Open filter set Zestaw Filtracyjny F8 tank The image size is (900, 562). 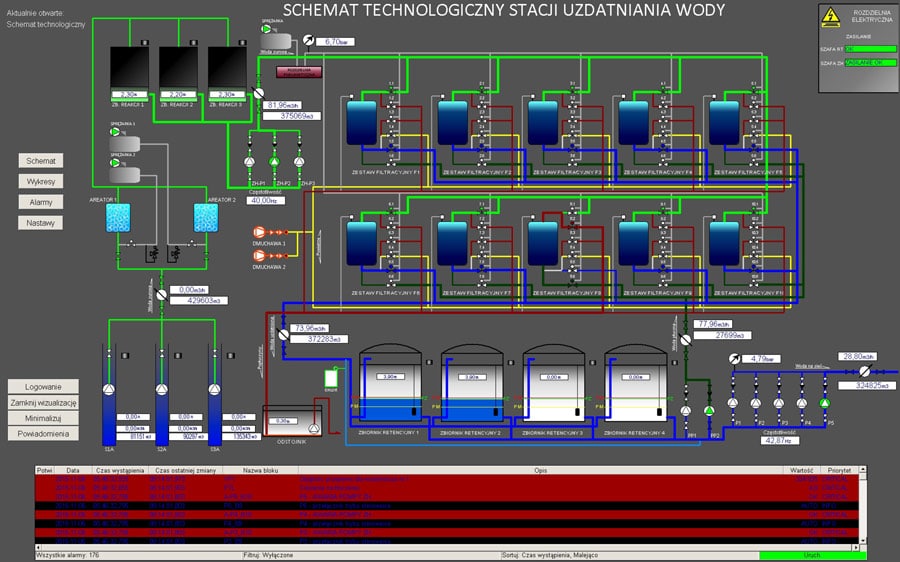click(543, 244)
